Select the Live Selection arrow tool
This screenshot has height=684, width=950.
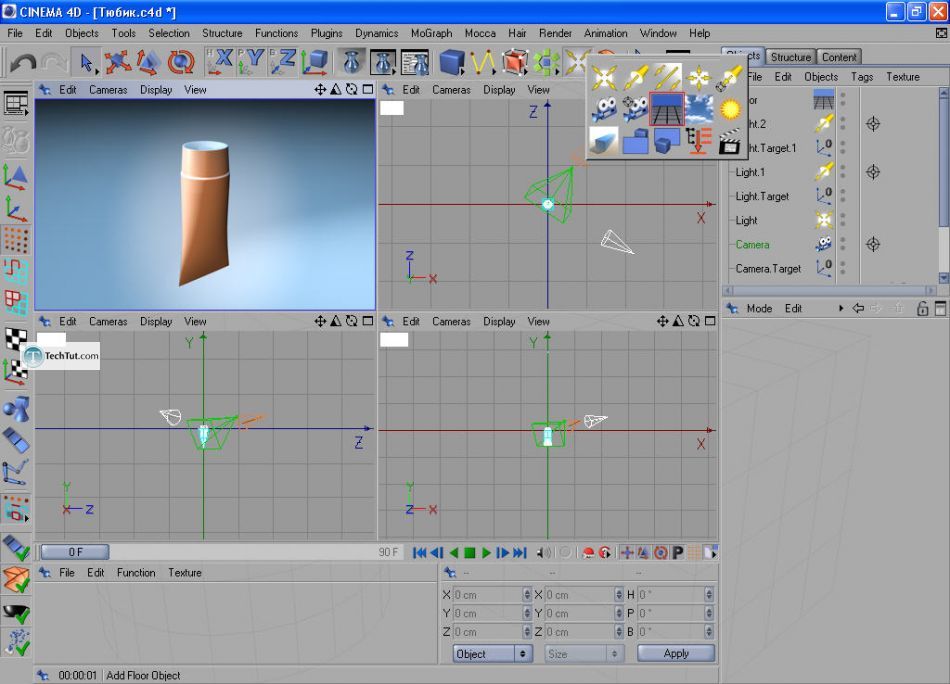pyautogui.click(x=86, y=62)
